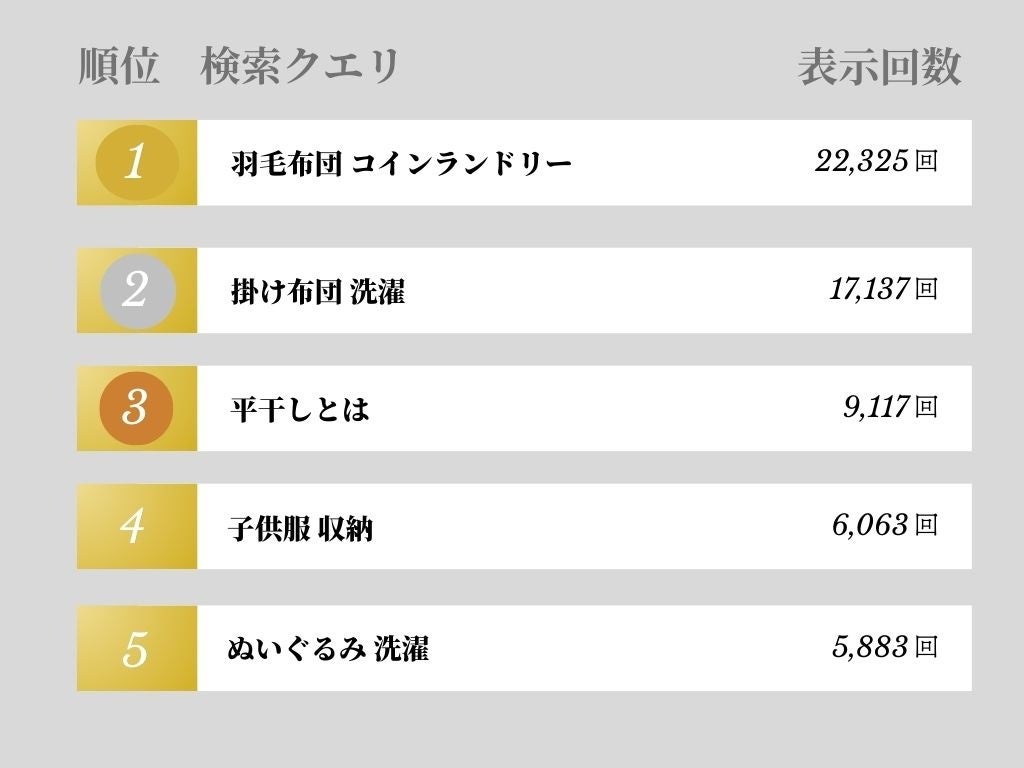Click the 順位 column header

(x=118, y=67)
